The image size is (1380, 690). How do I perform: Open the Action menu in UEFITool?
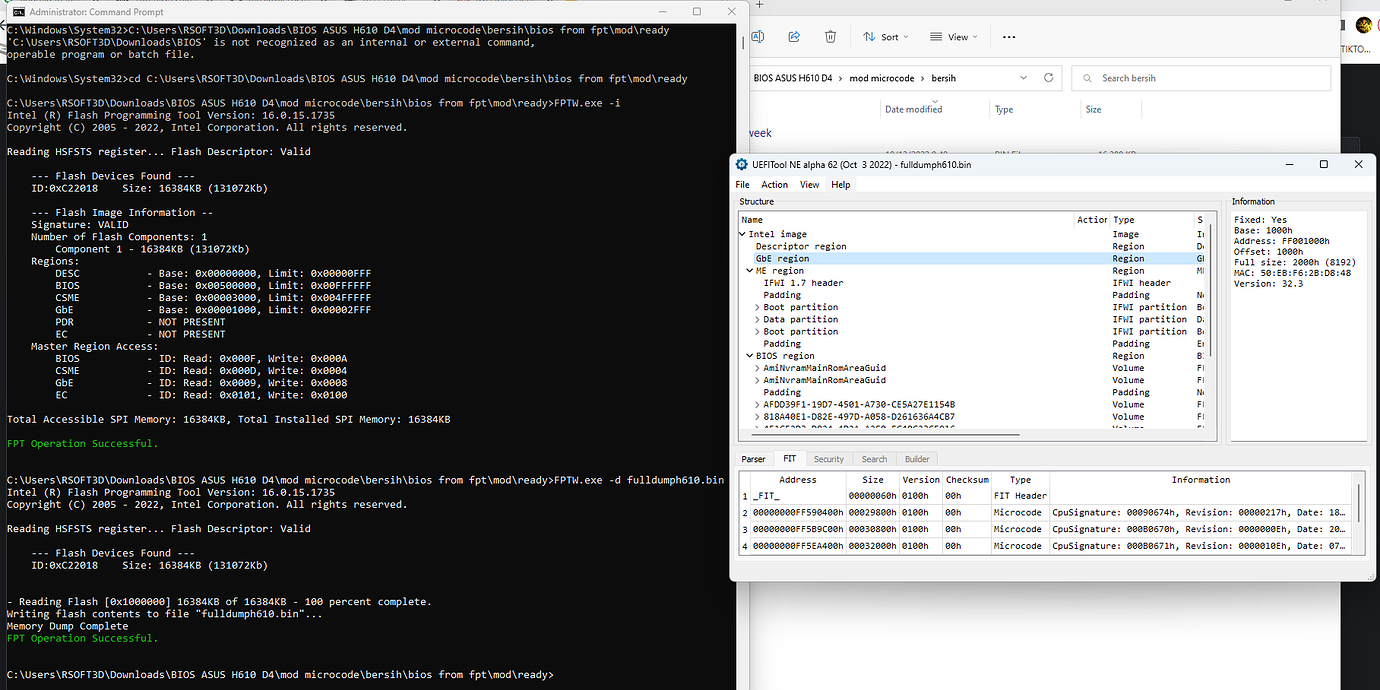point(774,184)
